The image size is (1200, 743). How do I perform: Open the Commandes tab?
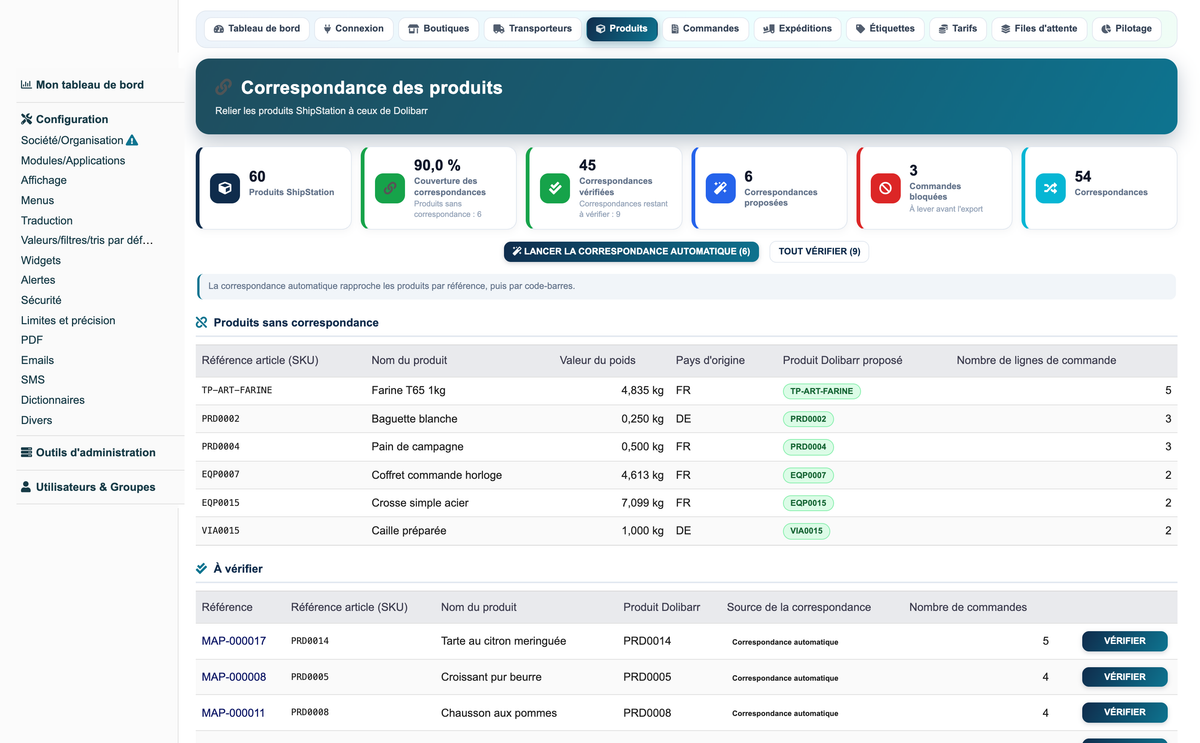tap(706, 29)
